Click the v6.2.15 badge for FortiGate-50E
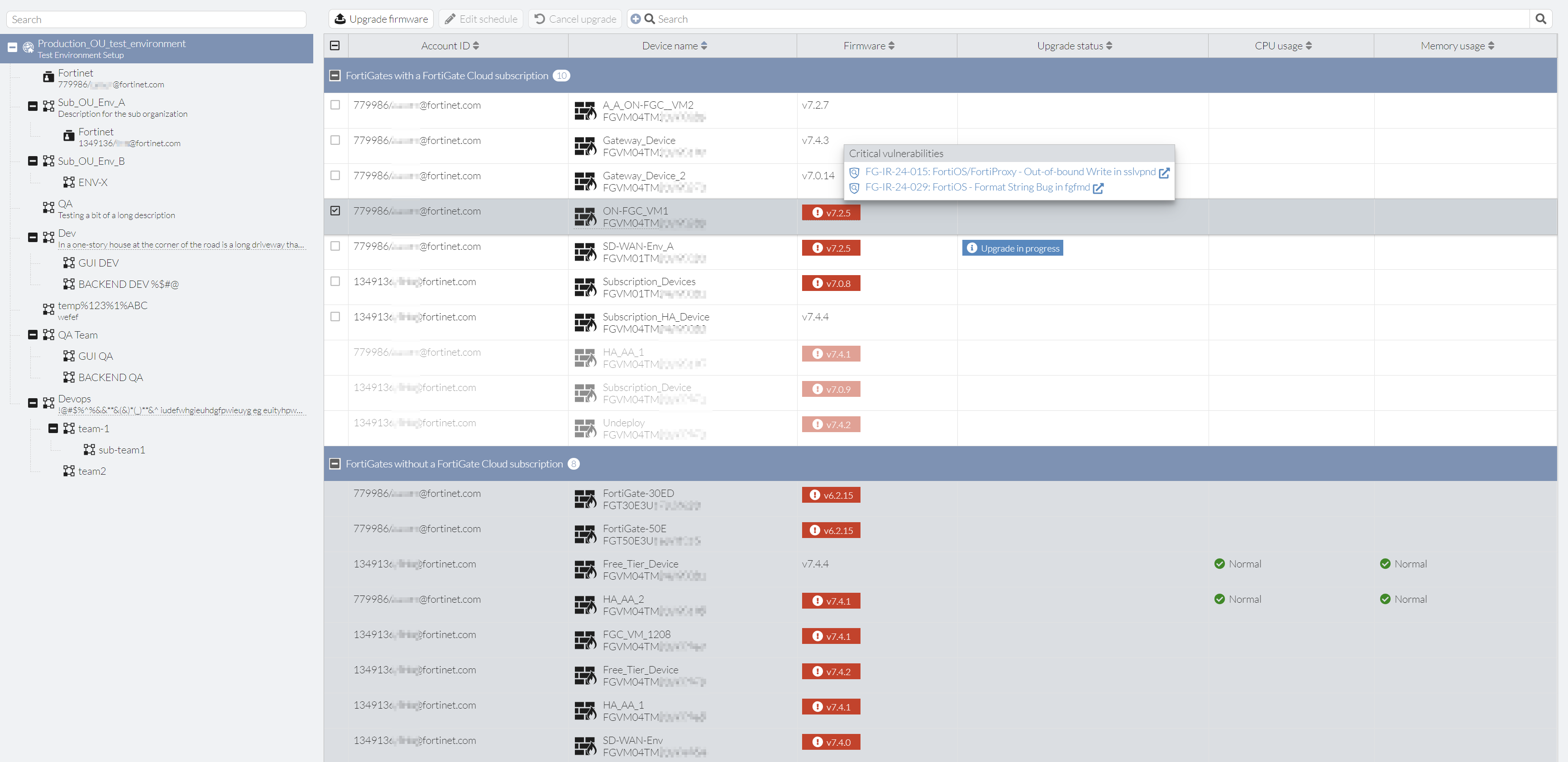Screen dimensions: 1568x762 (831, 531)
